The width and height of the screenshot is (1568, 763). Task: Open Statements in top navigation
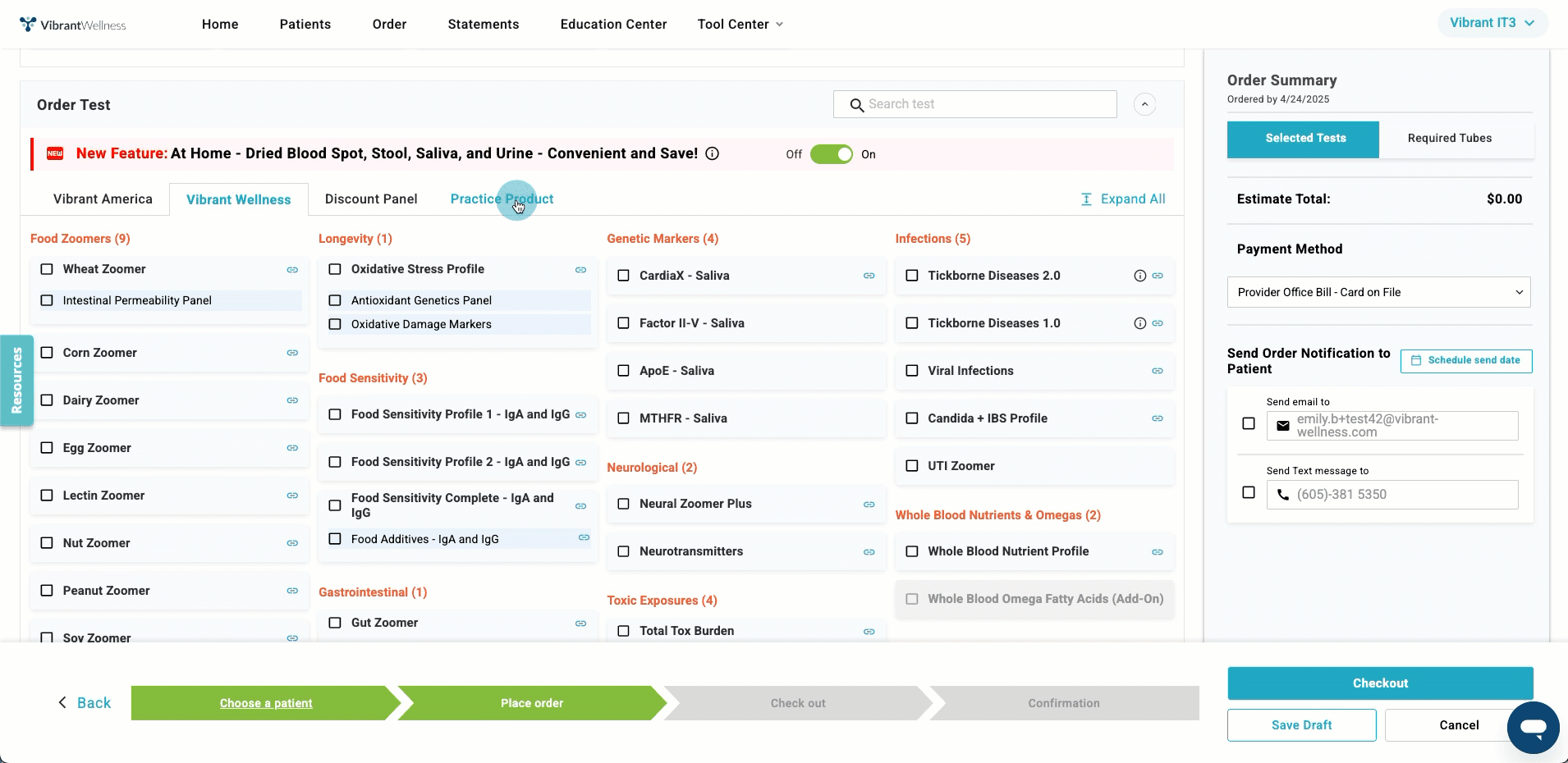point(484,25)
